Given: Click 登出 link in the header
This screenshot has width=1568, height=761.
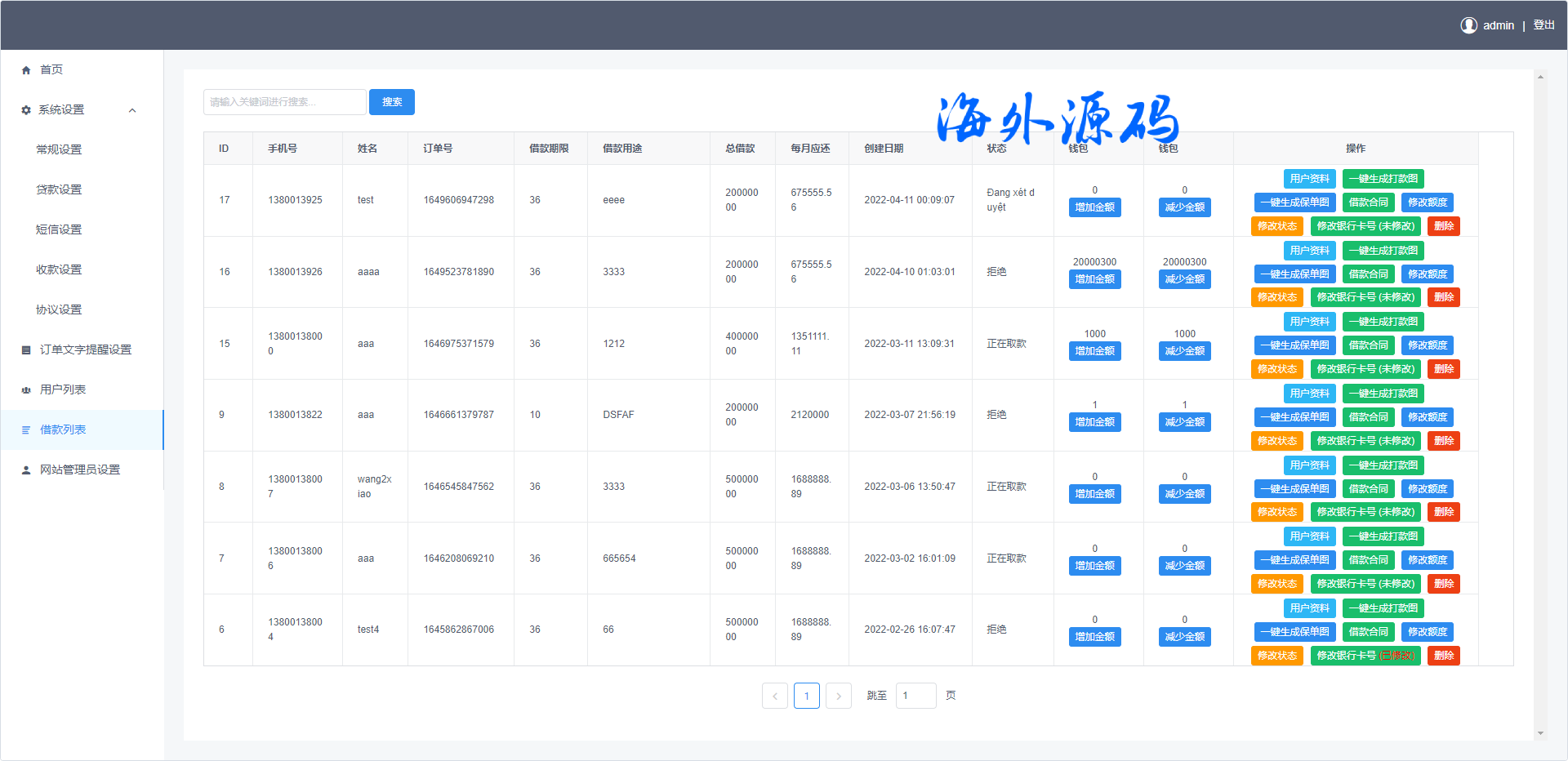Looking at the screenshot, I should click(x=1543, y=25).
